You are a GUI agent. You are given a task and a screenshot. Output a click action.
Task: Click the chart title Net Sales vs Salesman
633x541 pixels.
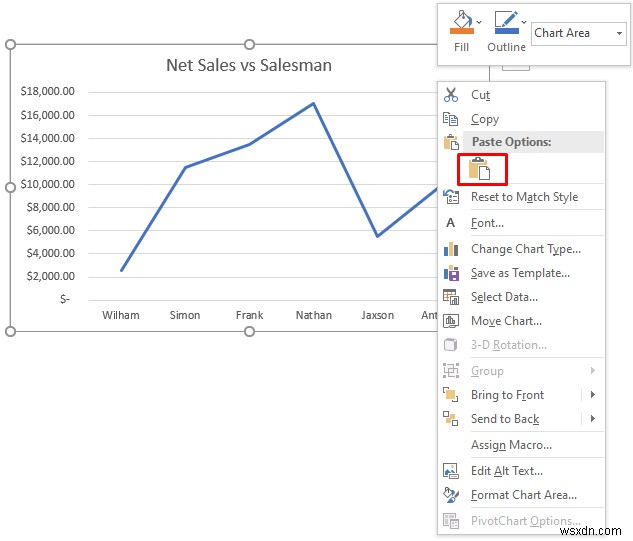coord(249,65)
